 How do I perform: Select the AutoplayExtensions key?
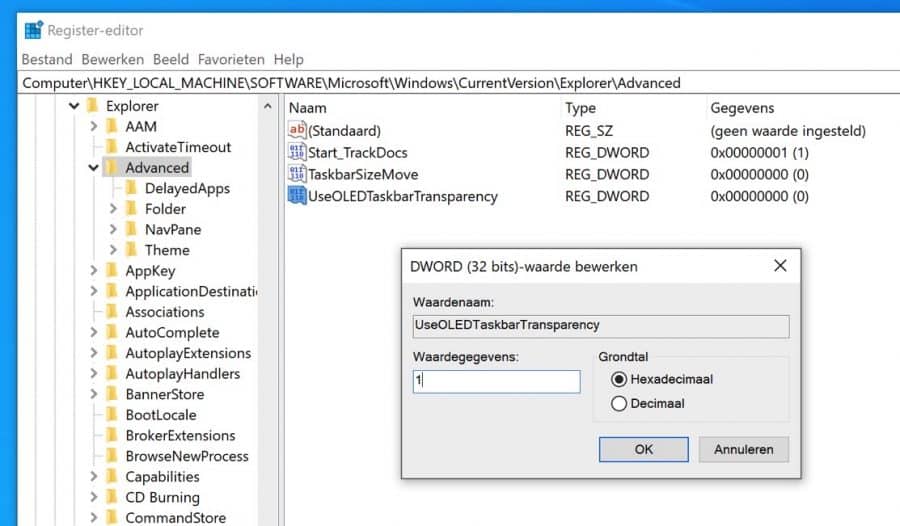click(188, 353)
